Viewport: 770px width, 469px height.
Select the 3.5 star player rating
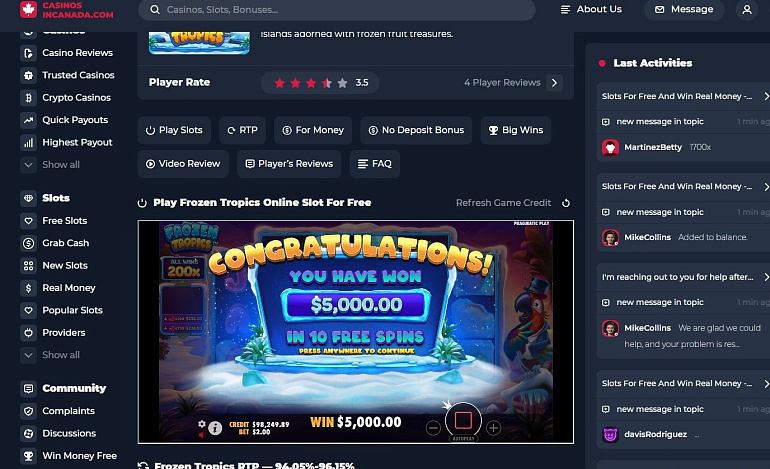click(320, 83)
